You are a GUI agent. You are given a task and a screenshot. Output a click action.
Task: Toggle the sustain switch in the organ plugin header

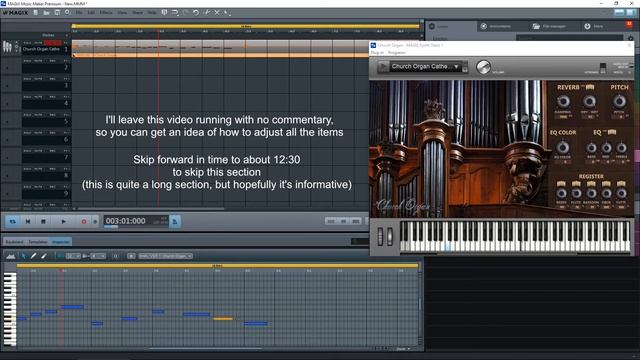pos(602,67)
